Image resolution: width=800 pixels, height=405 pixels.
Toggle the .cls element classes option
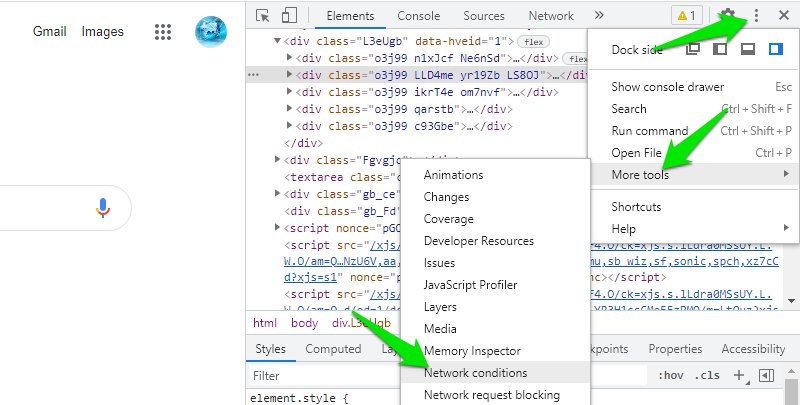coord(707,375)
